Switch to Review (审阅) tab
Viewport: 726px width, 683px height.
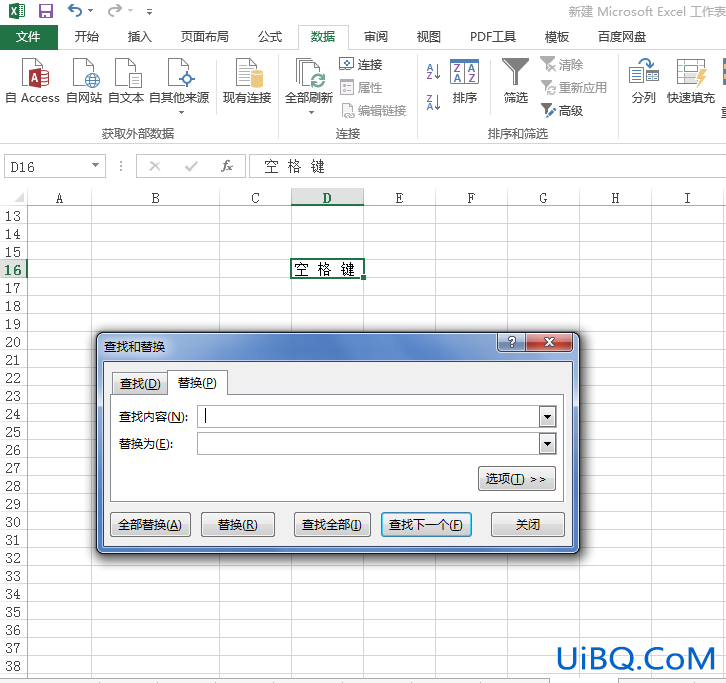click(376, 37)
